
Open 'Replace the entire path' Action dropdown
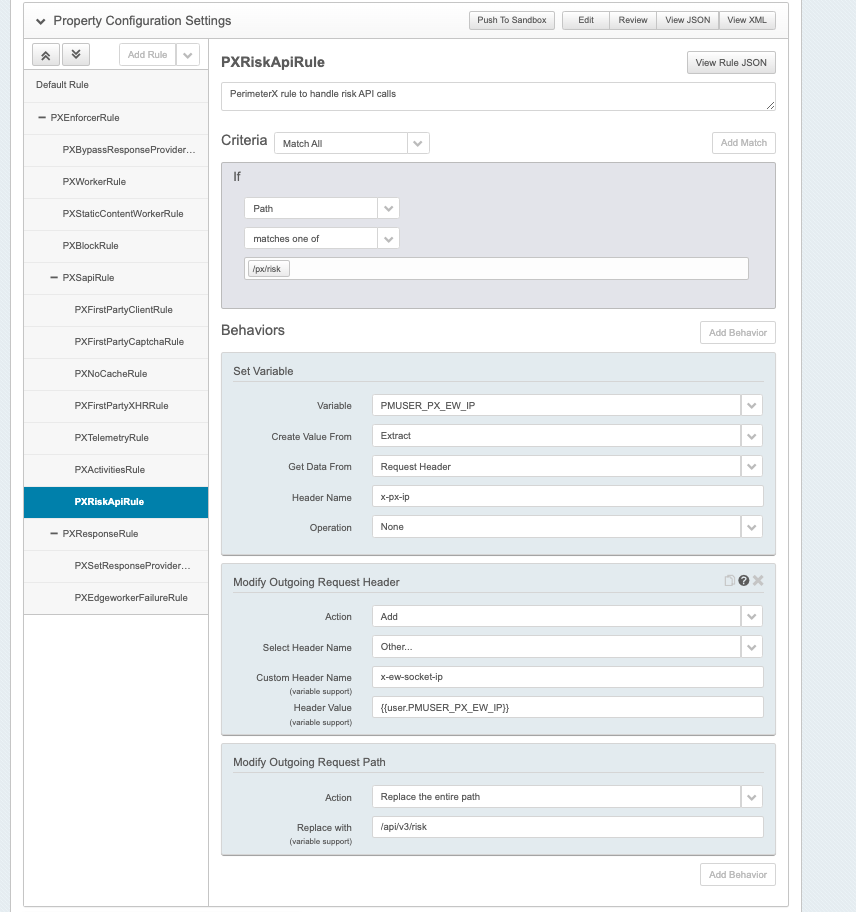pyautogui.click(x=567, y=797)
